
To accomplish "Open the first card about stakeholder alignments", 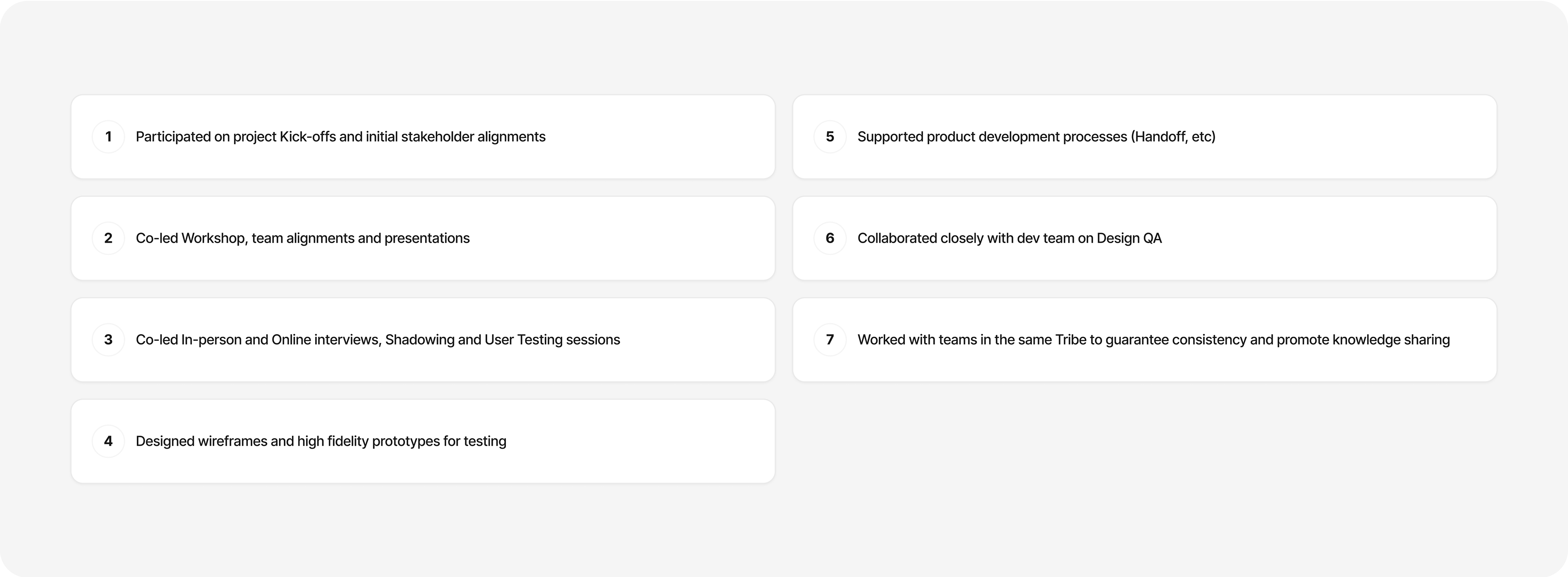I will point(423,136).
